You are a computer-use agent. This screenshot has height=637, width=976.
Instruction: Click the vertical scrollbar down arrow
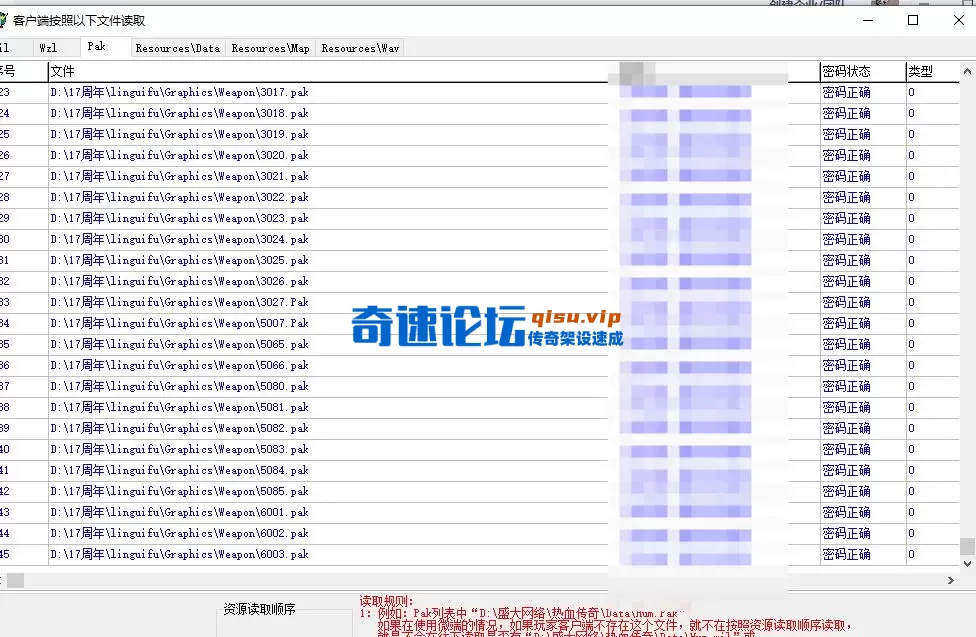[967, 564]
